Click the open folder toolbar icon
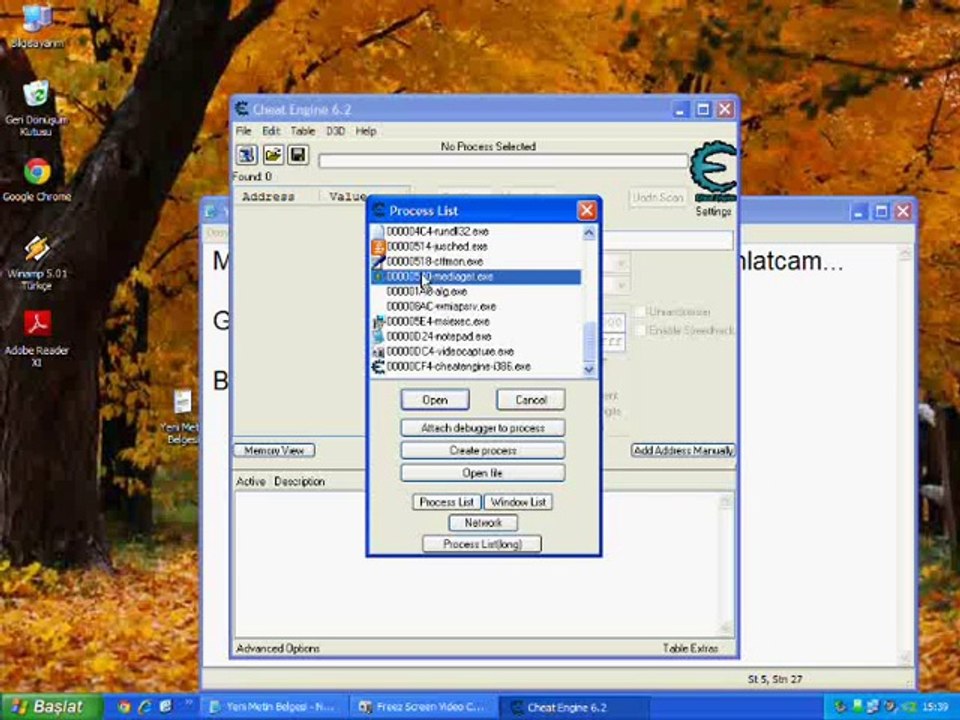 pos(272,155)
